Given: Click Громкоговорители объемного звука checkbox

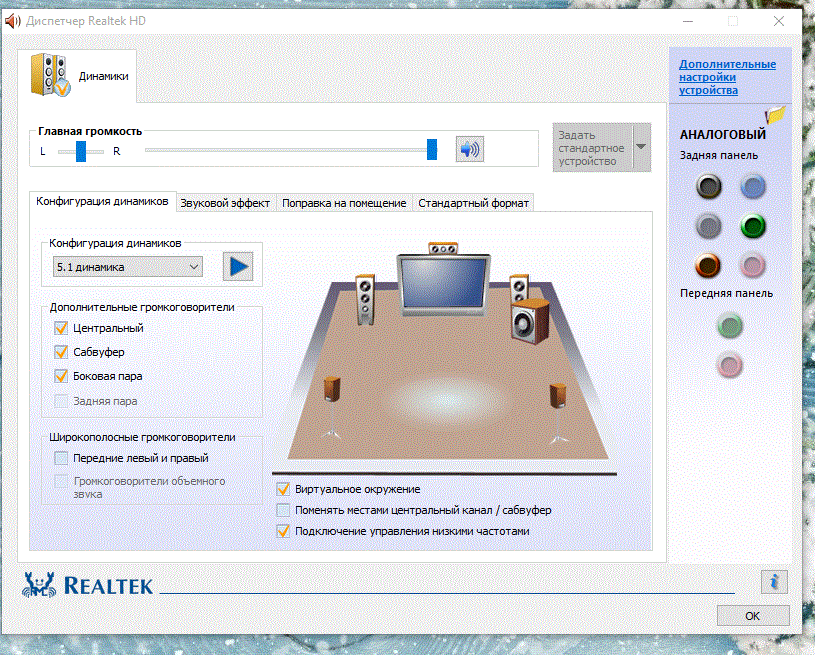Looking at the screenshot, I should (61, 481).
